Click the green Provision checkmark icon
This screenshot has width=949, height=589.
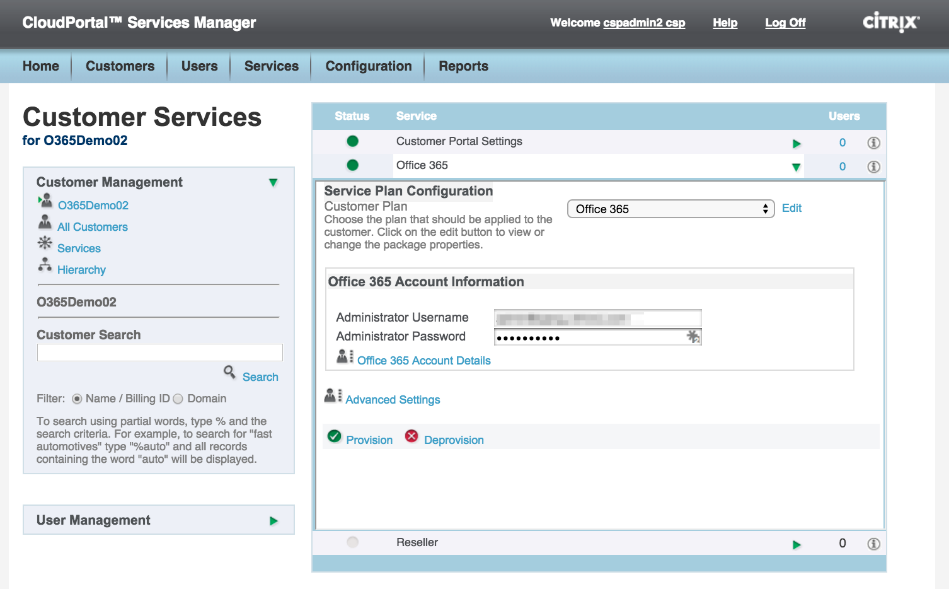(x=334, y=437)
